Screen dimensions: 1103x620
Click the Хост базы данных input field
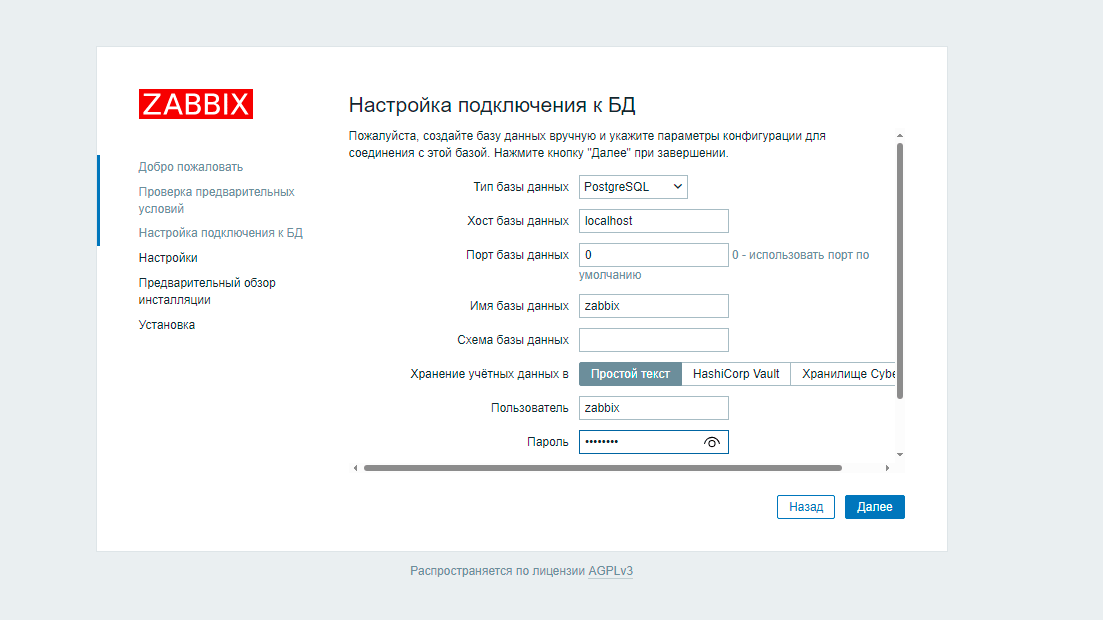653,221
